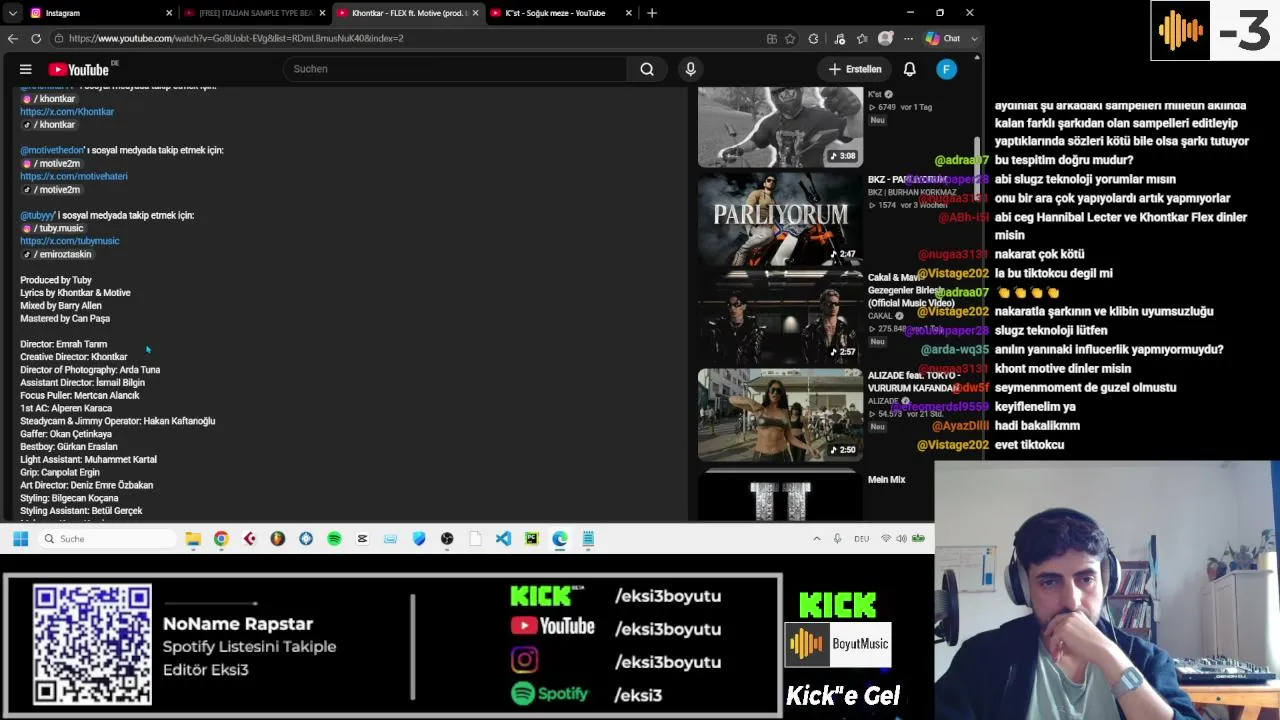This screenshot has height=720, width=1280.
Task: Go to the YouTube home logo
Action: pyautogui.click(x=79, y=69)
